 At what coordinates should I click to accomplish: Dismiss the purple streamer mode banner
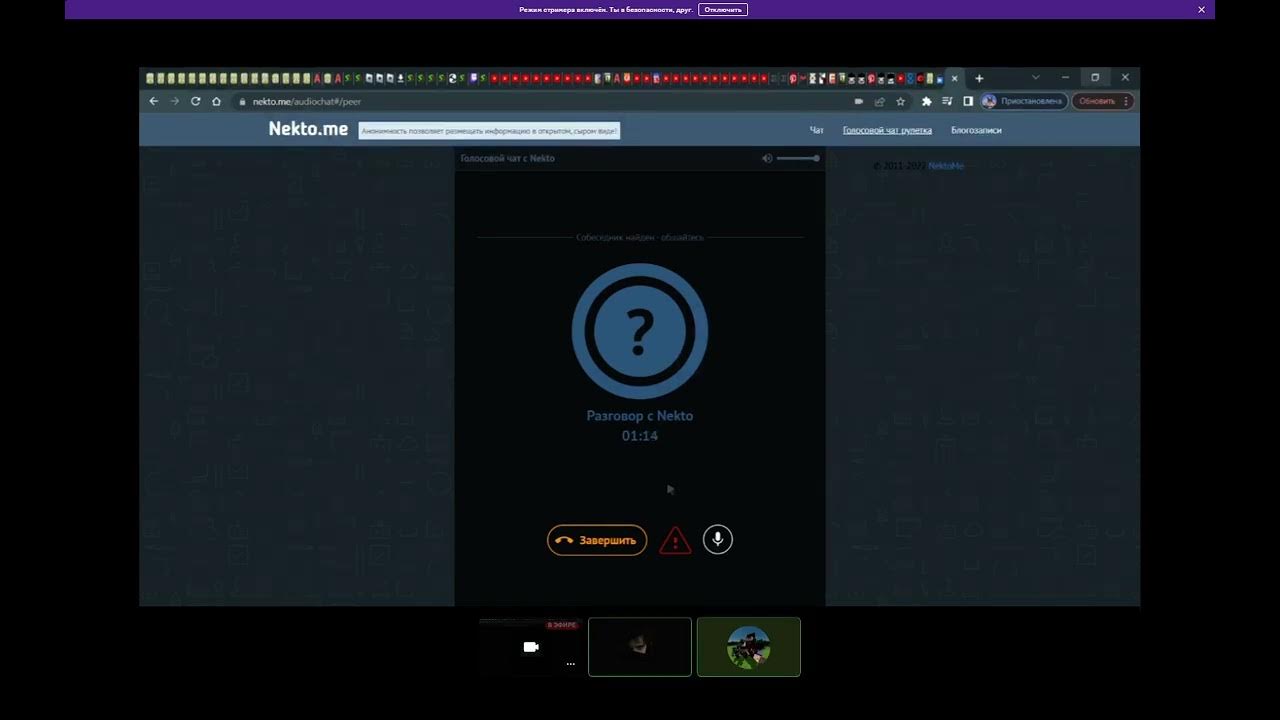[x=1202, y=9]
